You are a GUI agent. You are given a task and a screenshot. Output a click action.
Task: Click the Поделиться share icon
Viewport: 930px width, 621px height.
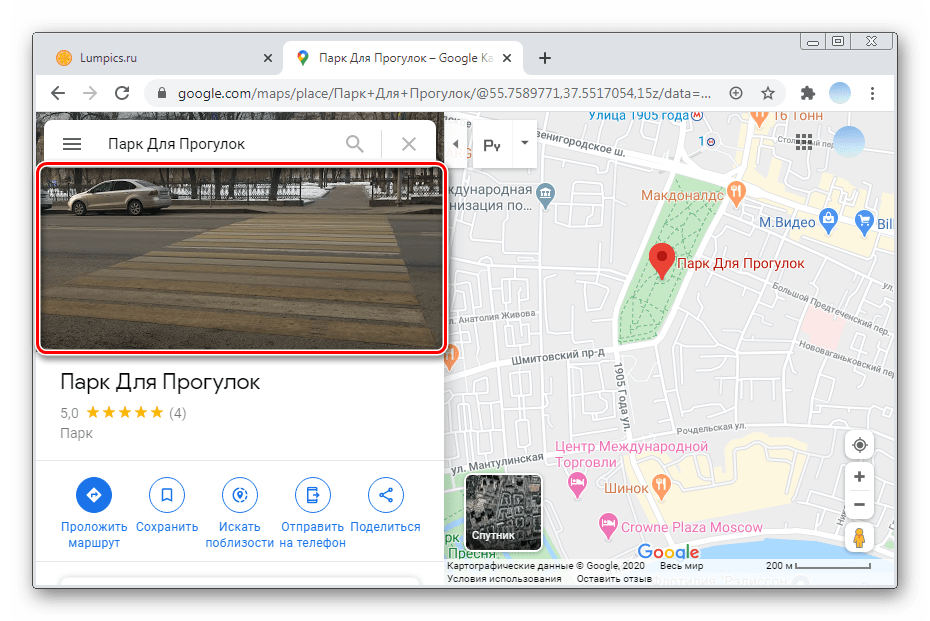(x=385, y=495)
